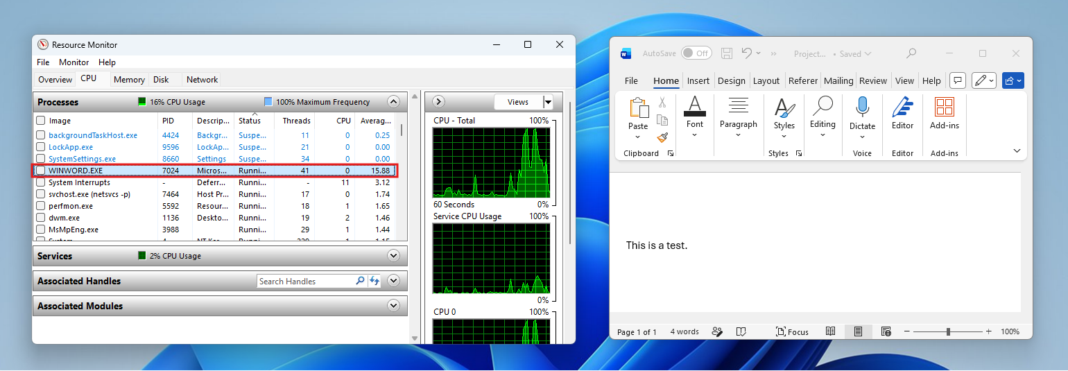Click the Copy icon in Word ribbon
1068x371 pixels.
coord(662,120)
